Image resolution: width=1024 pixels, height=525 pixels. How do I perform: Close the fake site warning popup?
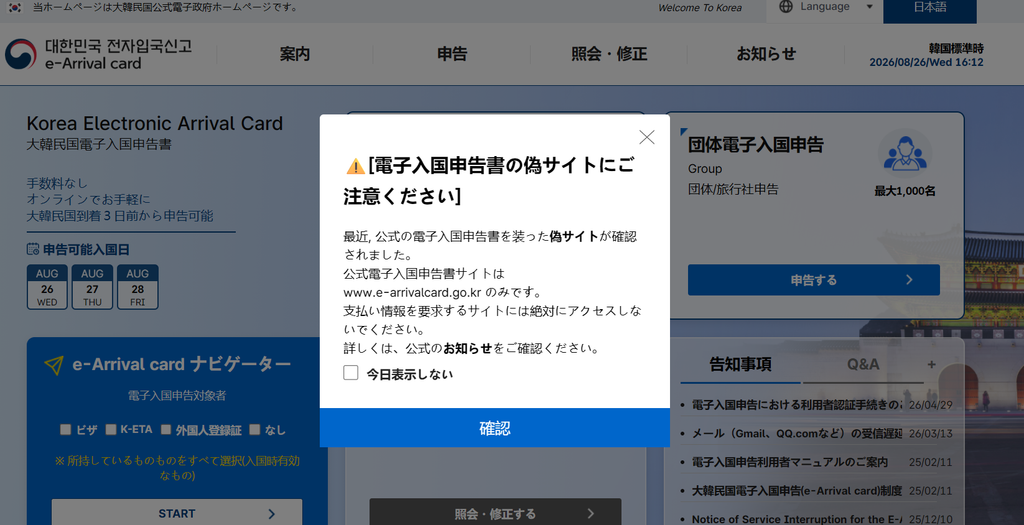click(x=647, y=137)
